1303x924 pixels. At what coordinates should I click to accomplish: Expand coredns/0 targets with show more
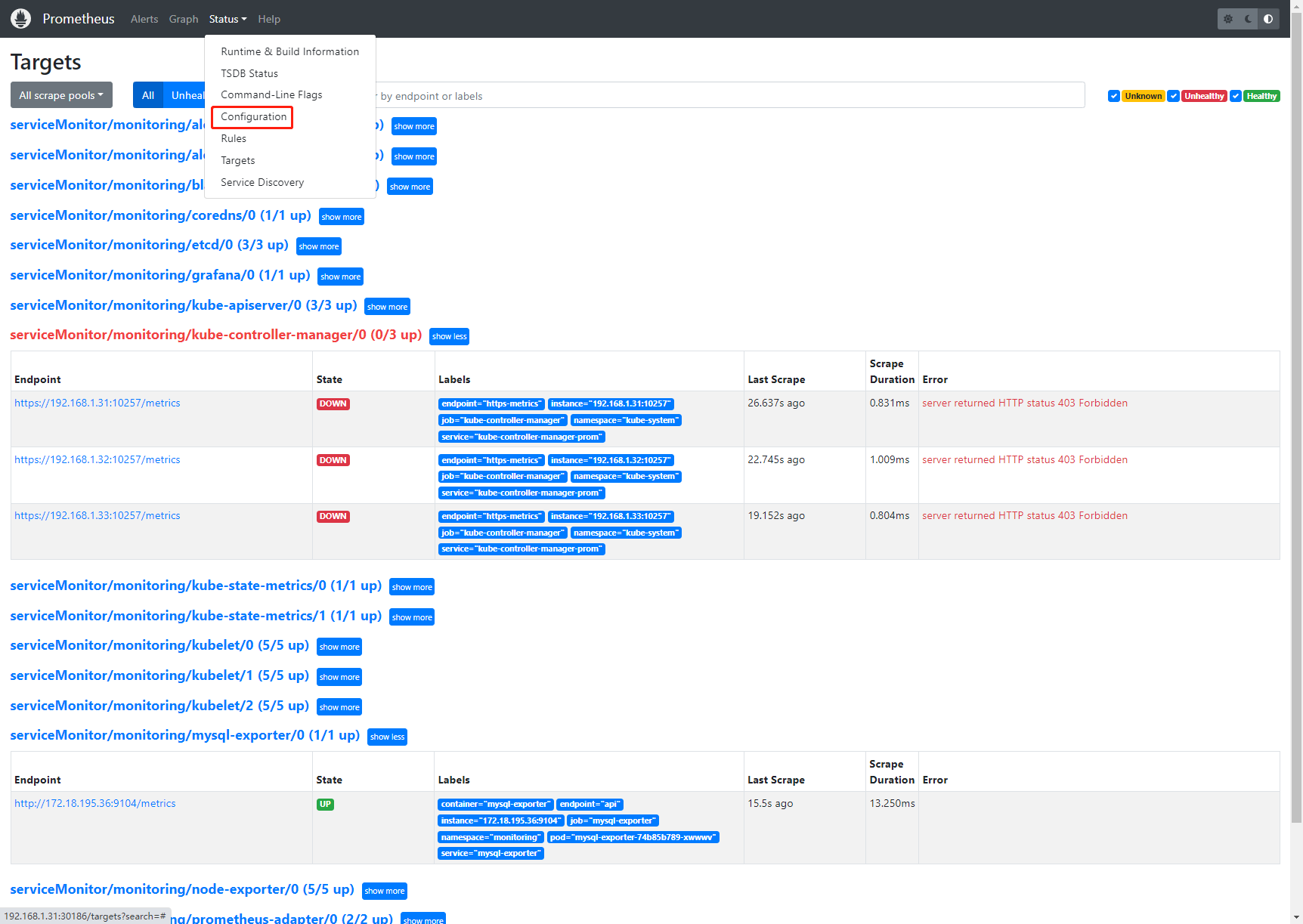click(x=342, y=217)
